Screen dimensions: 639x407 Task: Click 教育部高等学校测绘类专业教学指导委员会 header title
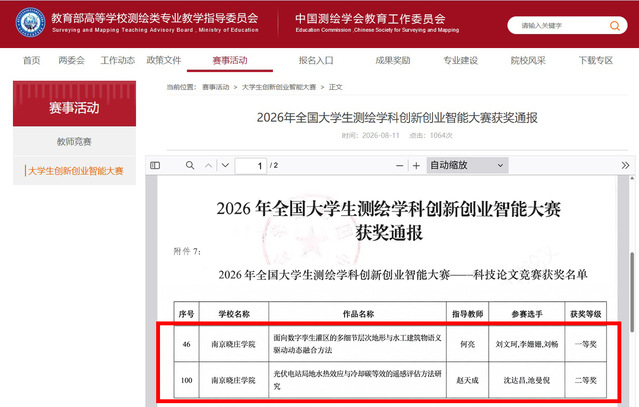(x=155, y=18)
